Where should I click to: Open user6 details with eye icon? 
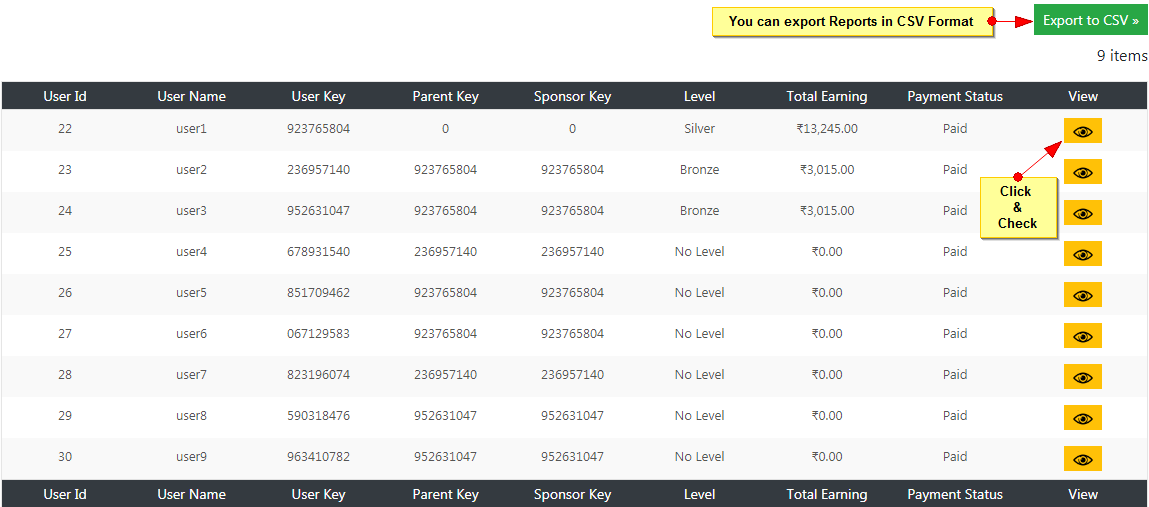[x=1082, y=336]
